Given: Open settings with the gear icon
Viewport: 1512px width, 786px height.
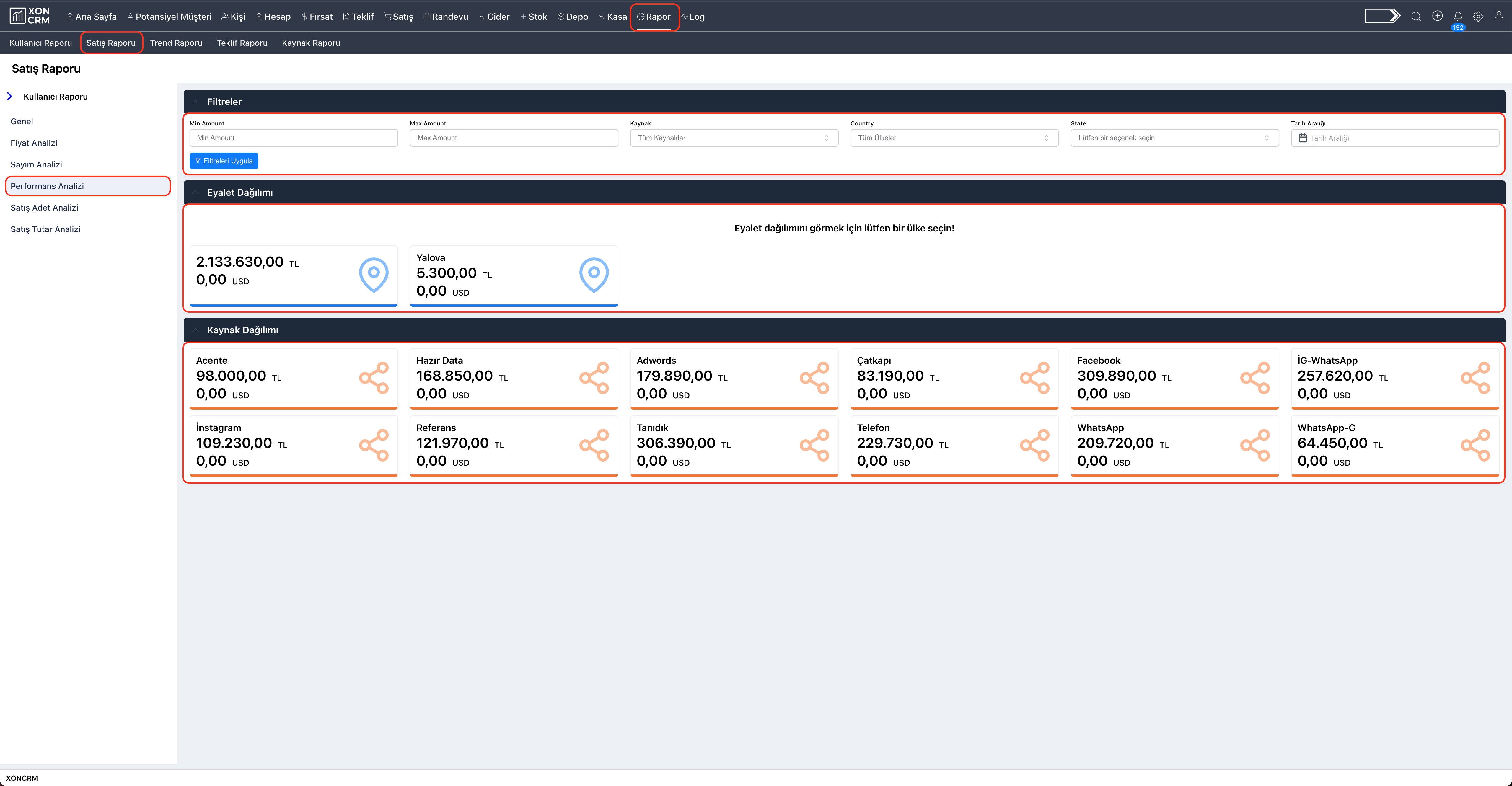Looking at the screenshot, I should coord(1479,17).
